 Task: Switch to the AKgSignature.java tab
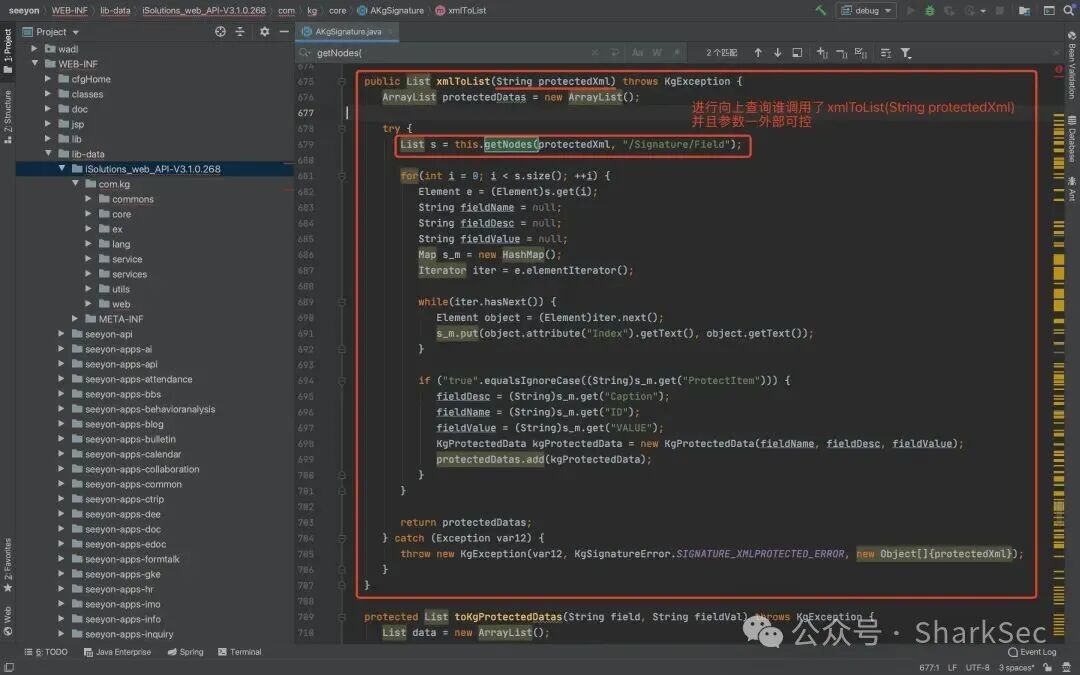348,32
